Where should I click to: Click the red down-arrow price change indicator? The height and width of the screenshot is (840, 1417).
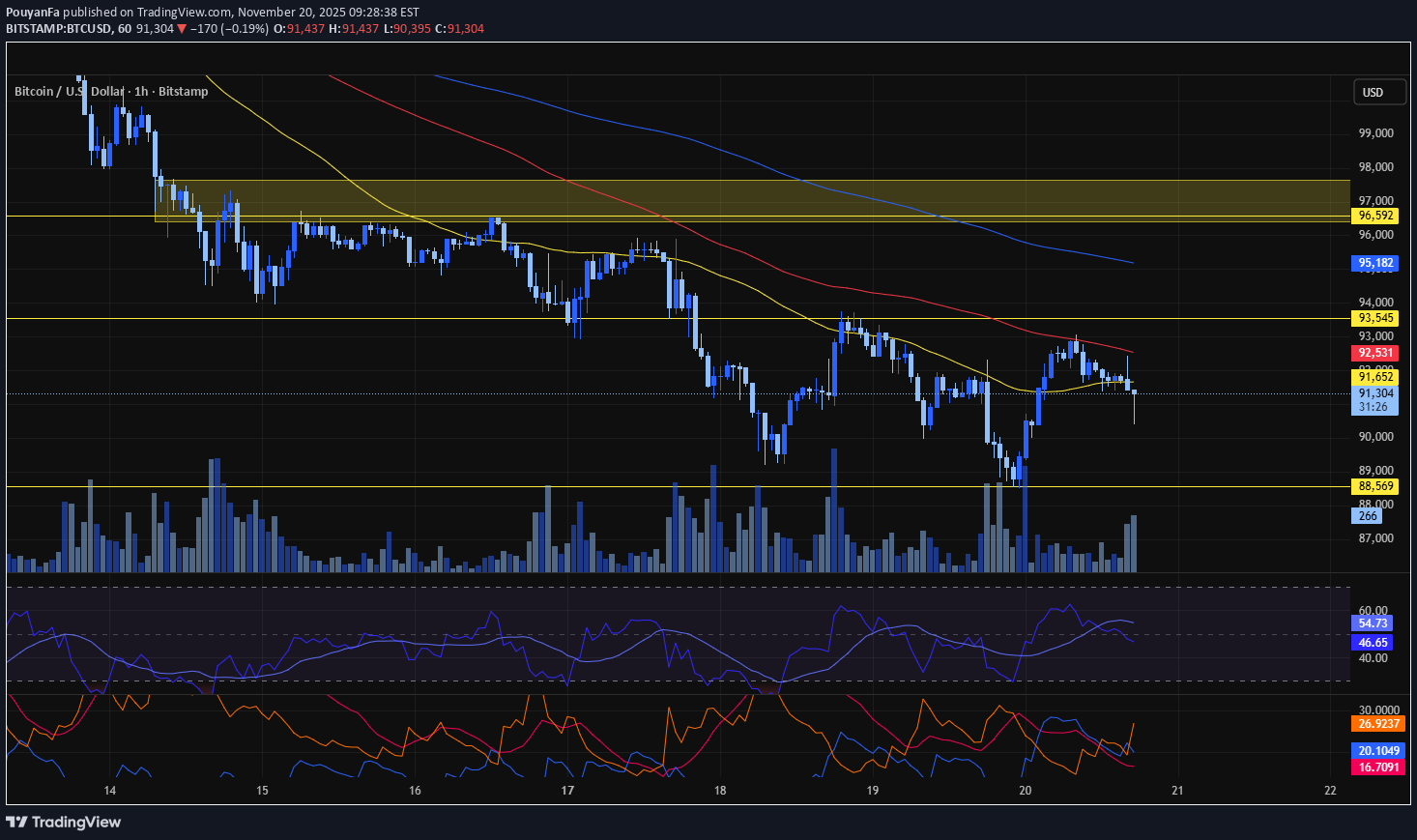[183, 28]
